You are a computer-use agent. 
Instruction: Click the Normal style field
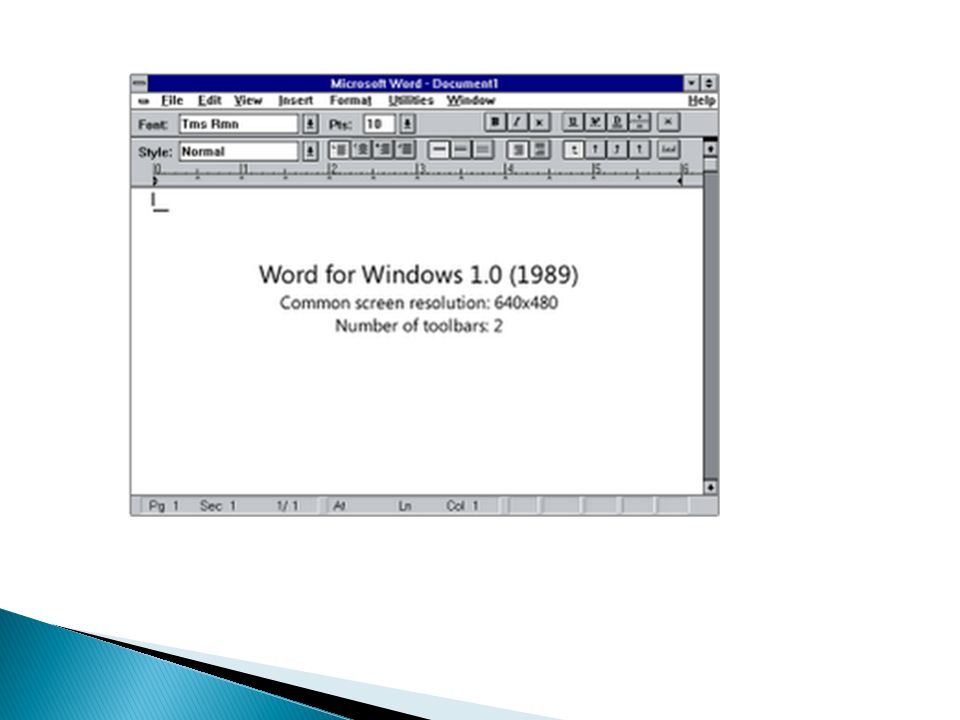pos(239,151)
